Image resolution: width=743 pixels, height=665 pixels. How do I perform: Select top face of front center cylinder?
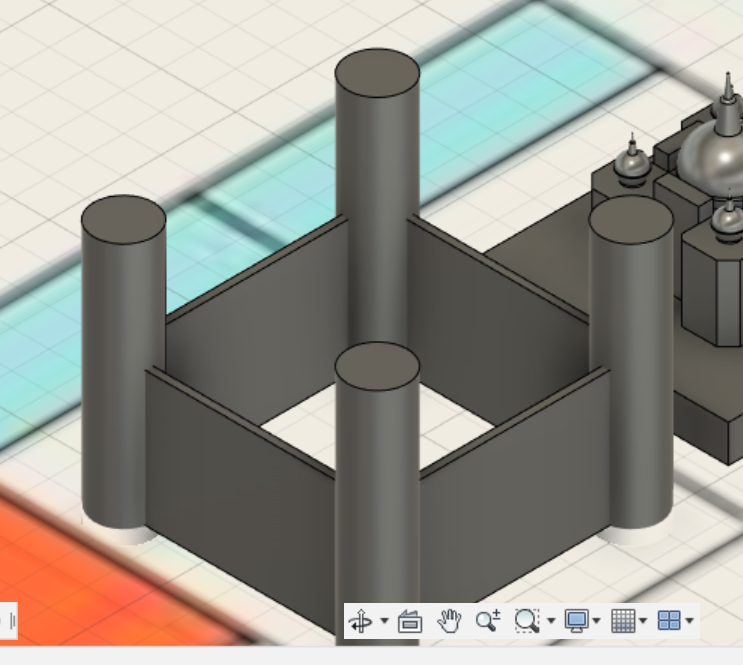click(x=377, y=366)
